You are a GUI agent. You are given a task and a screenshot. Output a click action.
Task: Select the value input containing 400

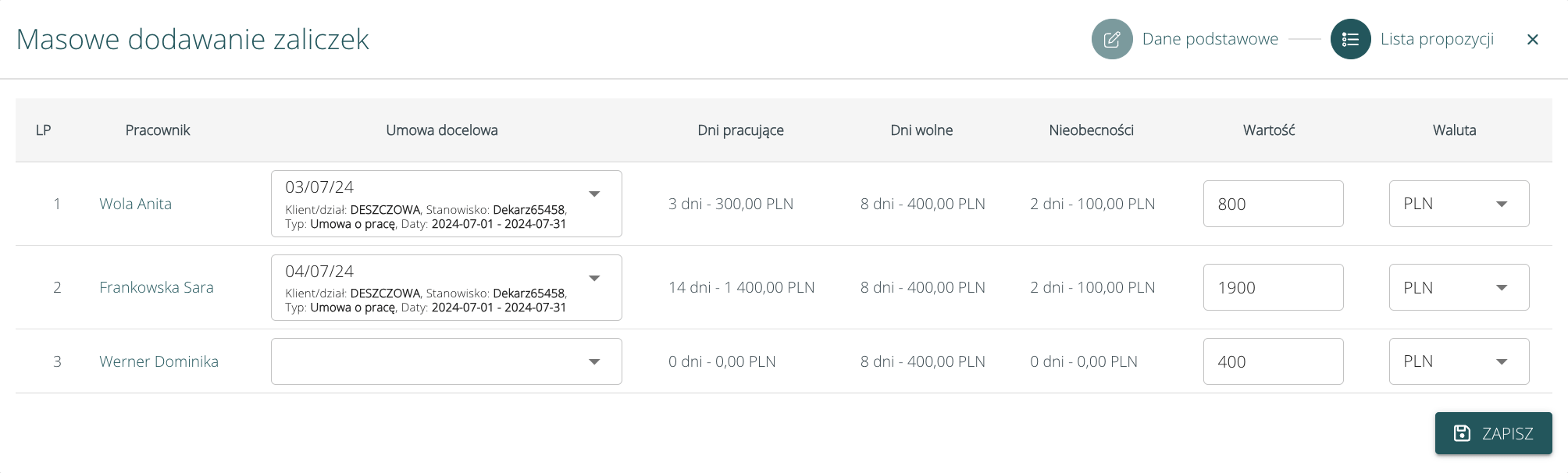point(1273,361)
